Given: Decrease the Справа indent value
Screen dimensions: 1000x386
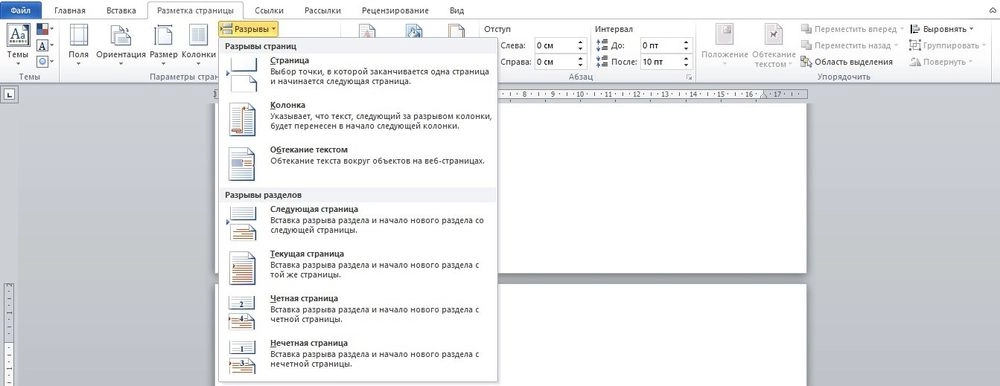Looking at the screenshot, I should (580, 66).
